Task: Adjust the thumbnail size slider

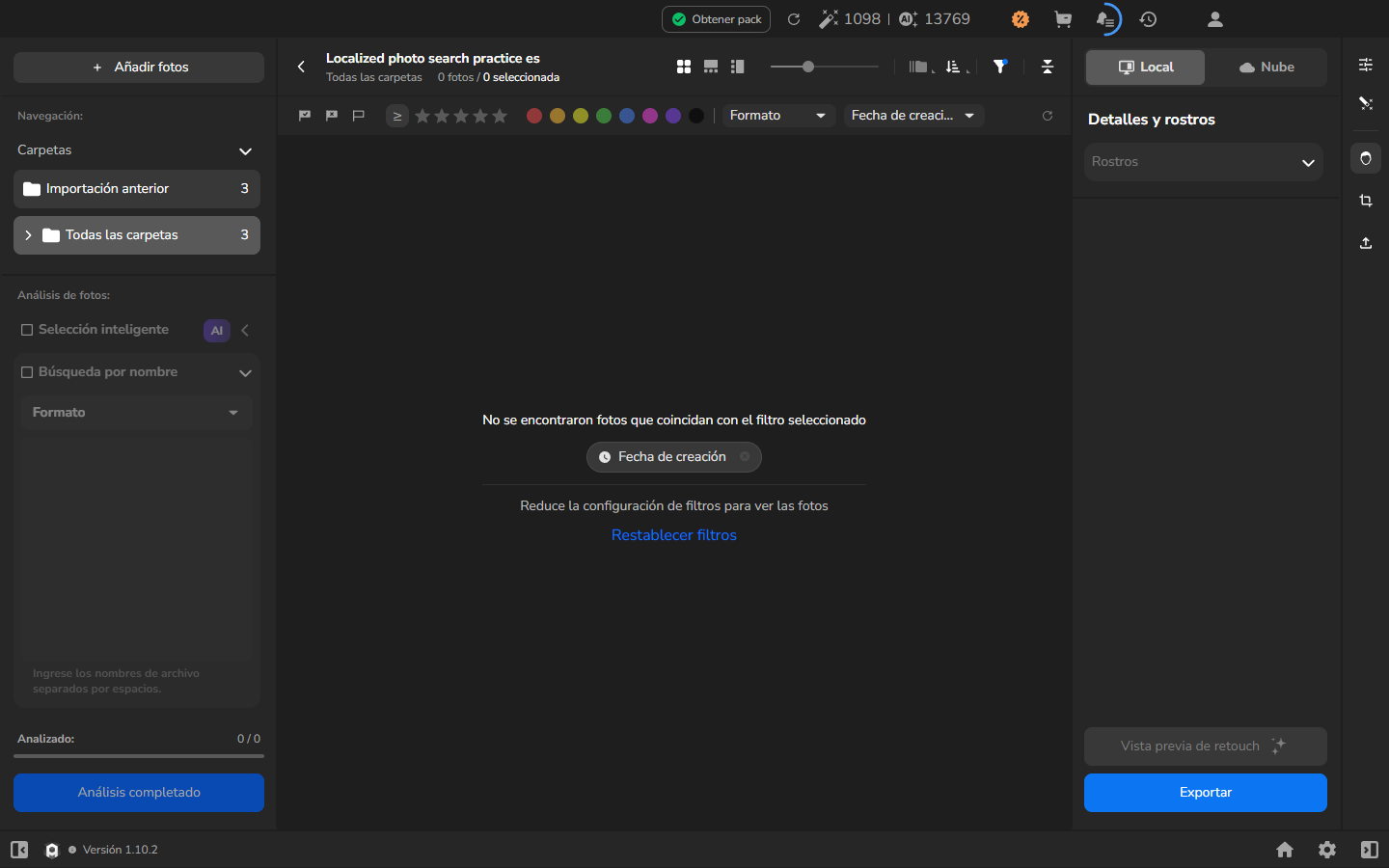Action: coord(808,67)
